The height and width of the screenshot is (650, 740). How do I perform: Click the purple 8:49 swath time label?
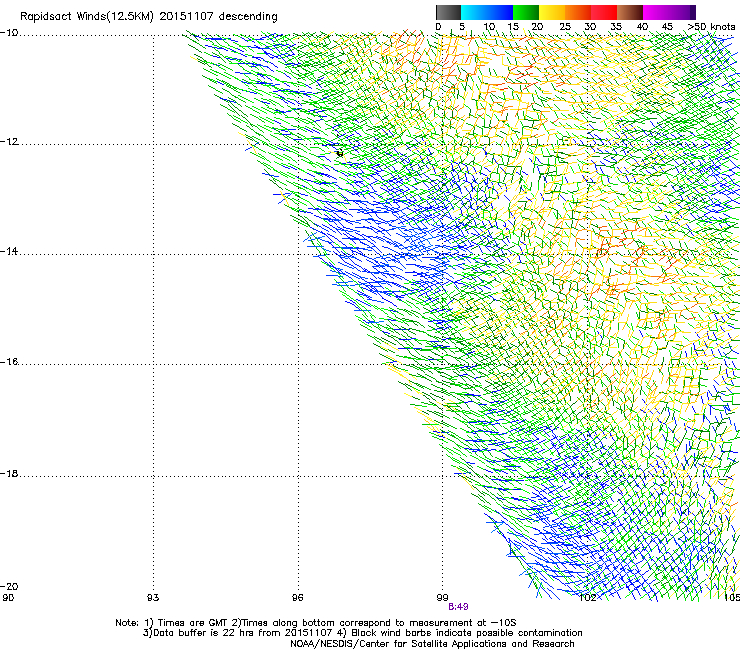point(458,607)
